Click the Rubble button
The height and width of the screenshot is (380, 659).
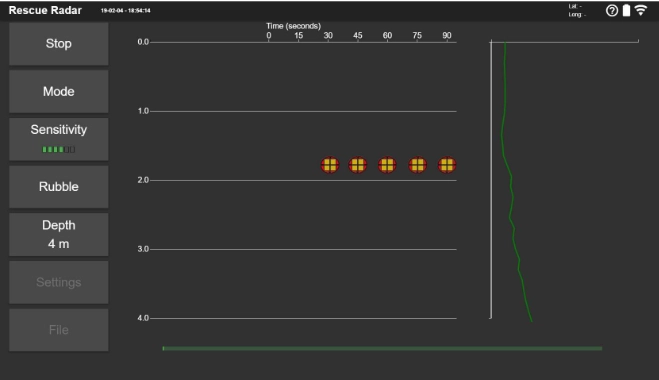(x=58, y=187)
